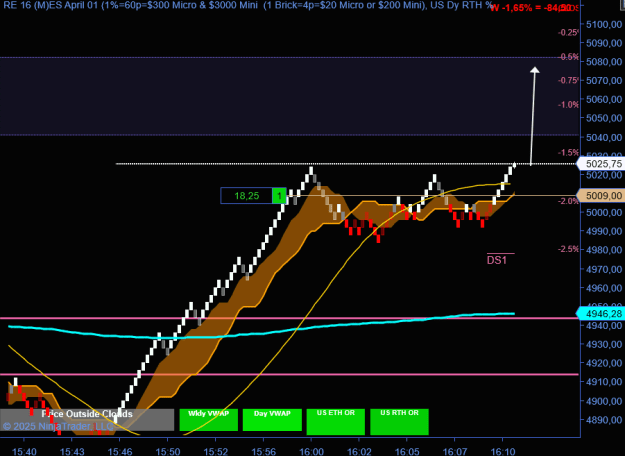The image size is (625, 456).
Task: Click the 4940,00 price axis label
Action: pyautogui.click(x=604, y=326)
